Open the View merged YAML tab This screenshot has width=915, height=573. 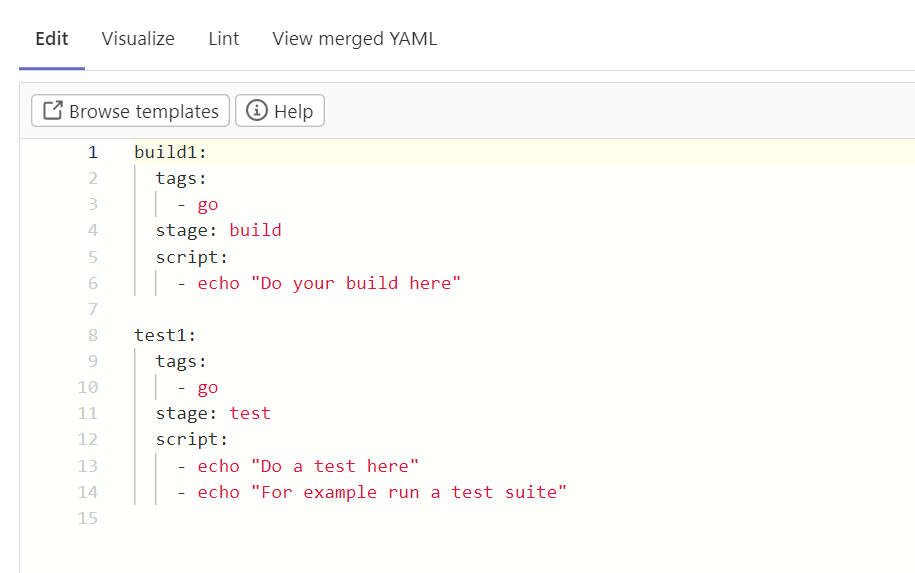point(355,39)
